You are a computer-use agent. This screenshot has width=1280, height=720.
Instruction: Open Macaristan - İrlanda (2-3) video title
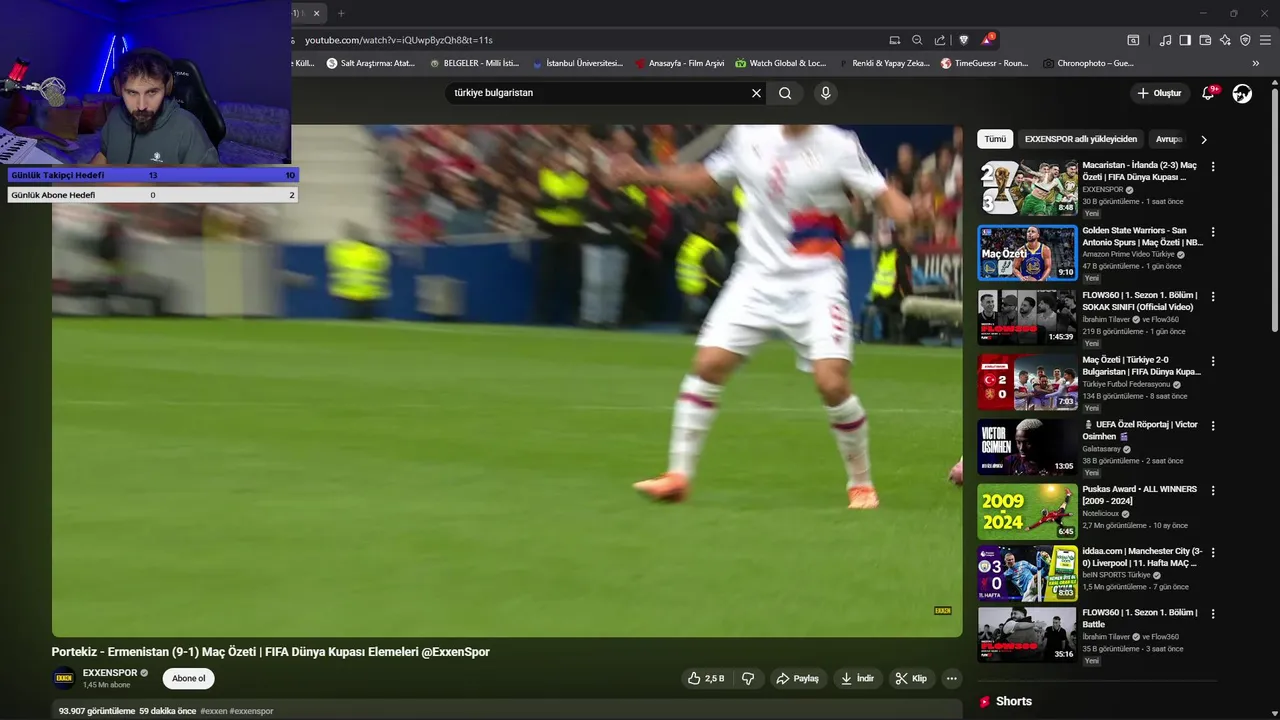1139,171
